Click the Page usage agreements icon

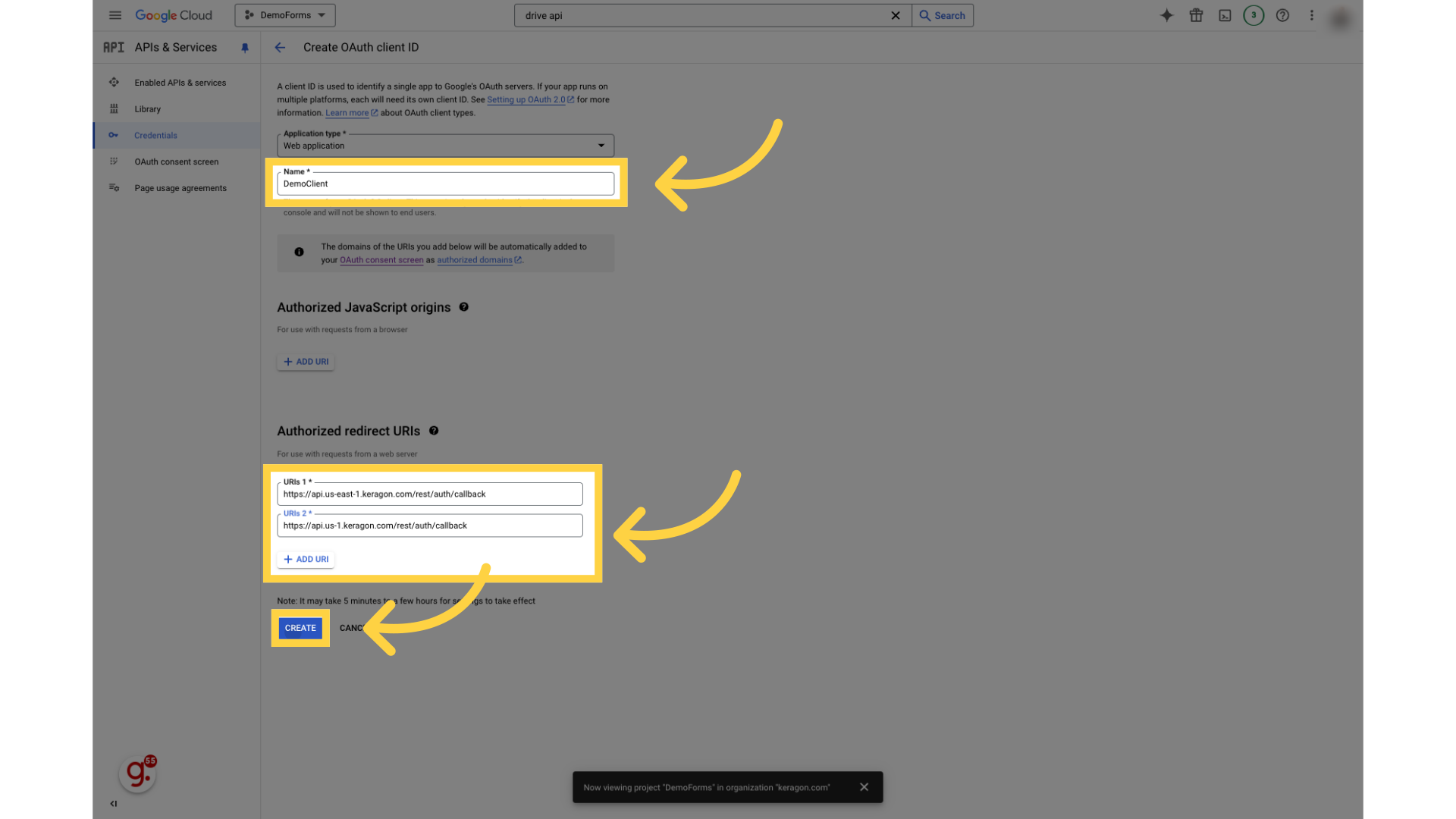pyautogui.click(x=114, y=187)
